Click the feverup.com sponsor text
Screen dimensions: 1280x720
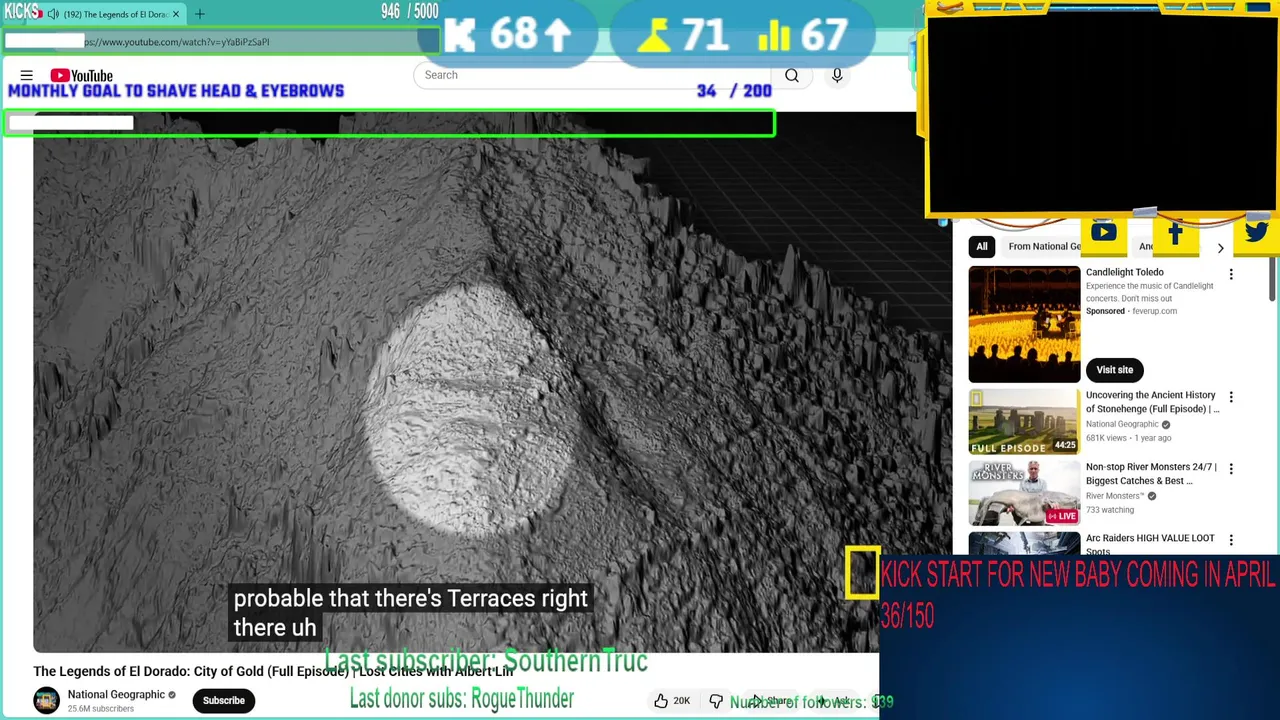pyautogui.click(x=1154, y=311)
